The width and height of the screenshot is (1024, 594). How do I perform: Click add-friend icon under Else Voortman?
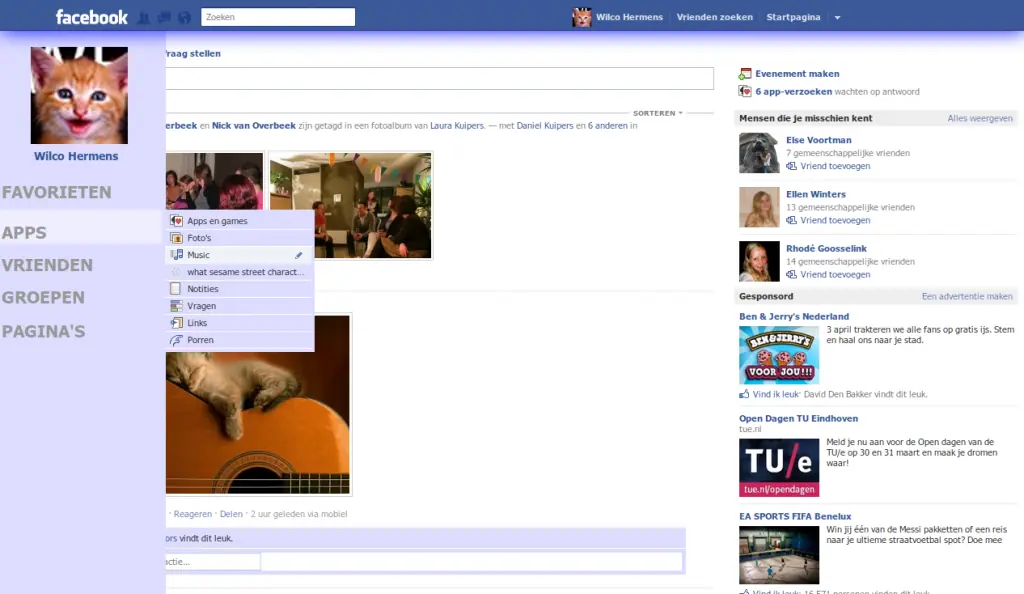[792, 166]
